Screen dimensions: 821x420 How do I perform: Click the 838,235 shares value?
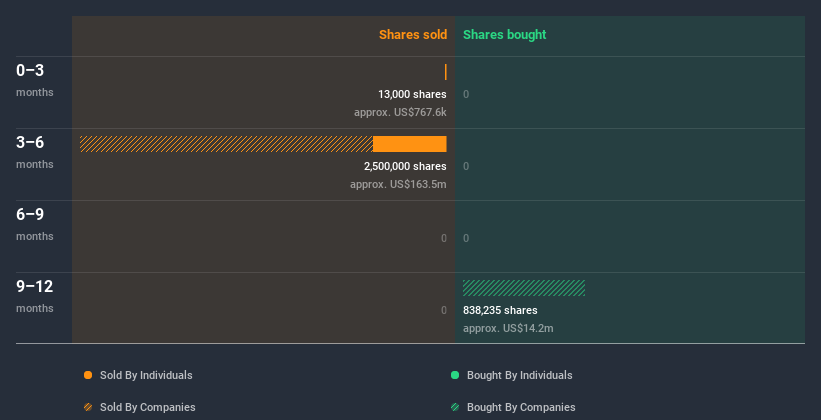click(500, 311)
